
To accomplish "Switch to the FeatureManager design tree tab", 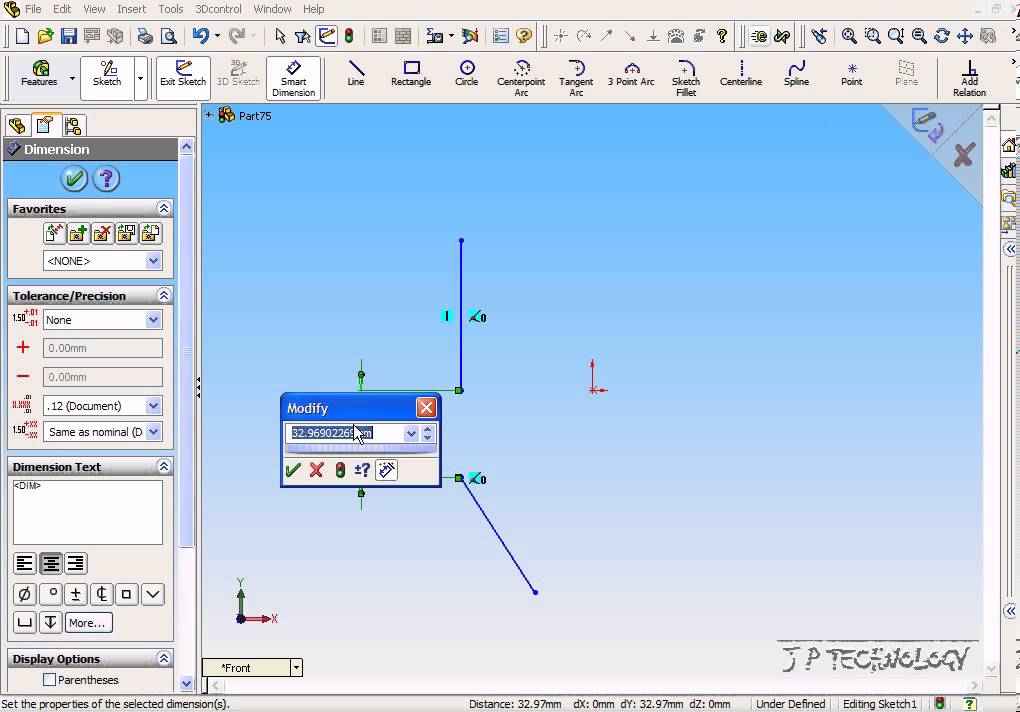I will tap(17, 125).
